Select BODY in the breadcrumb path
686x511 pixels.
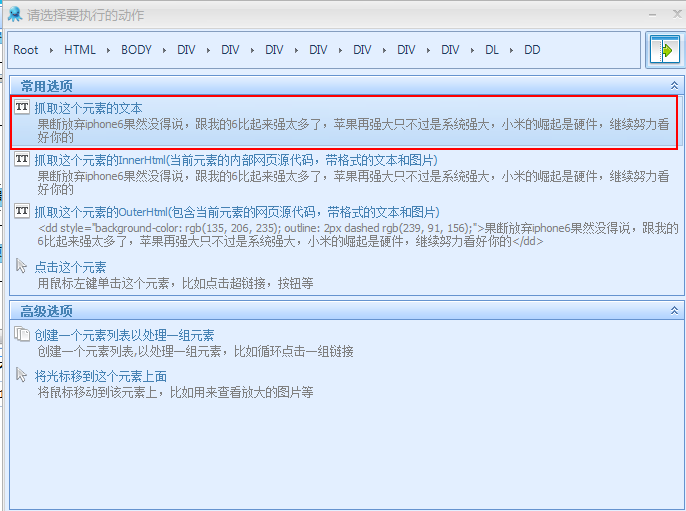click(x=136, y=50)
